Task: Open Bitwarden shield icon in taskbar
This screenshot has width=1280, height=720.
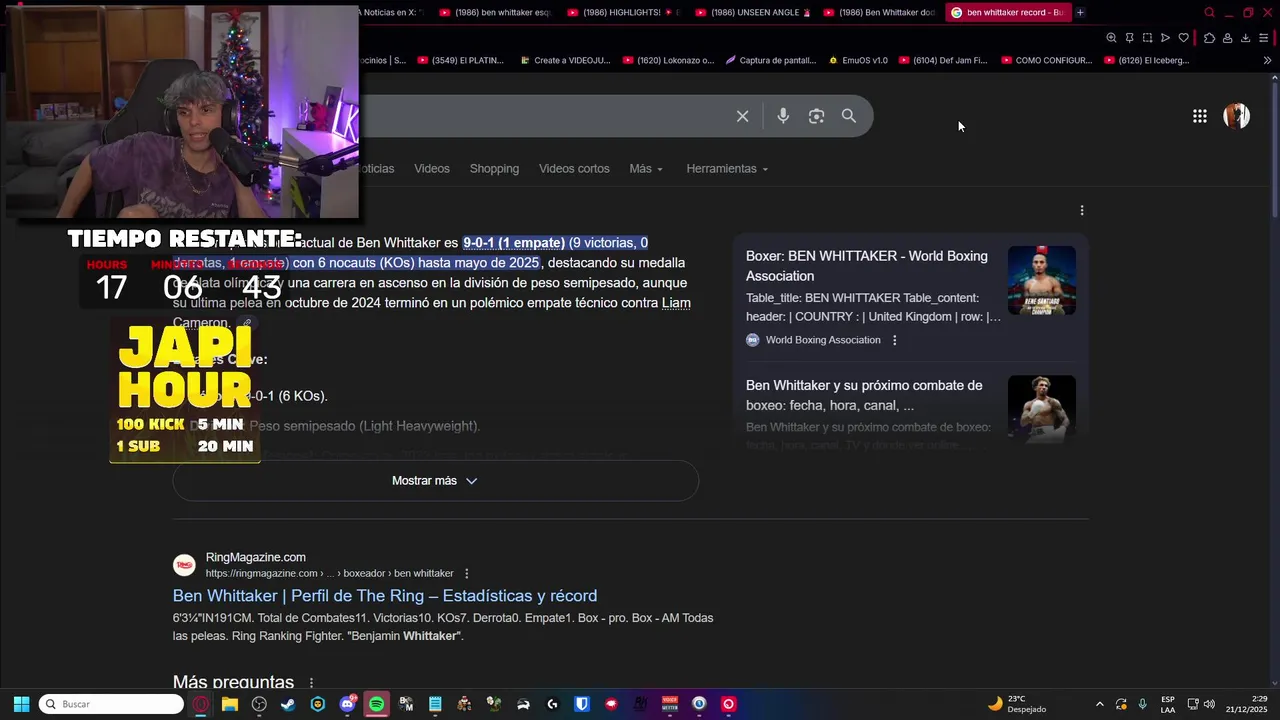Action: pos(581,704)
